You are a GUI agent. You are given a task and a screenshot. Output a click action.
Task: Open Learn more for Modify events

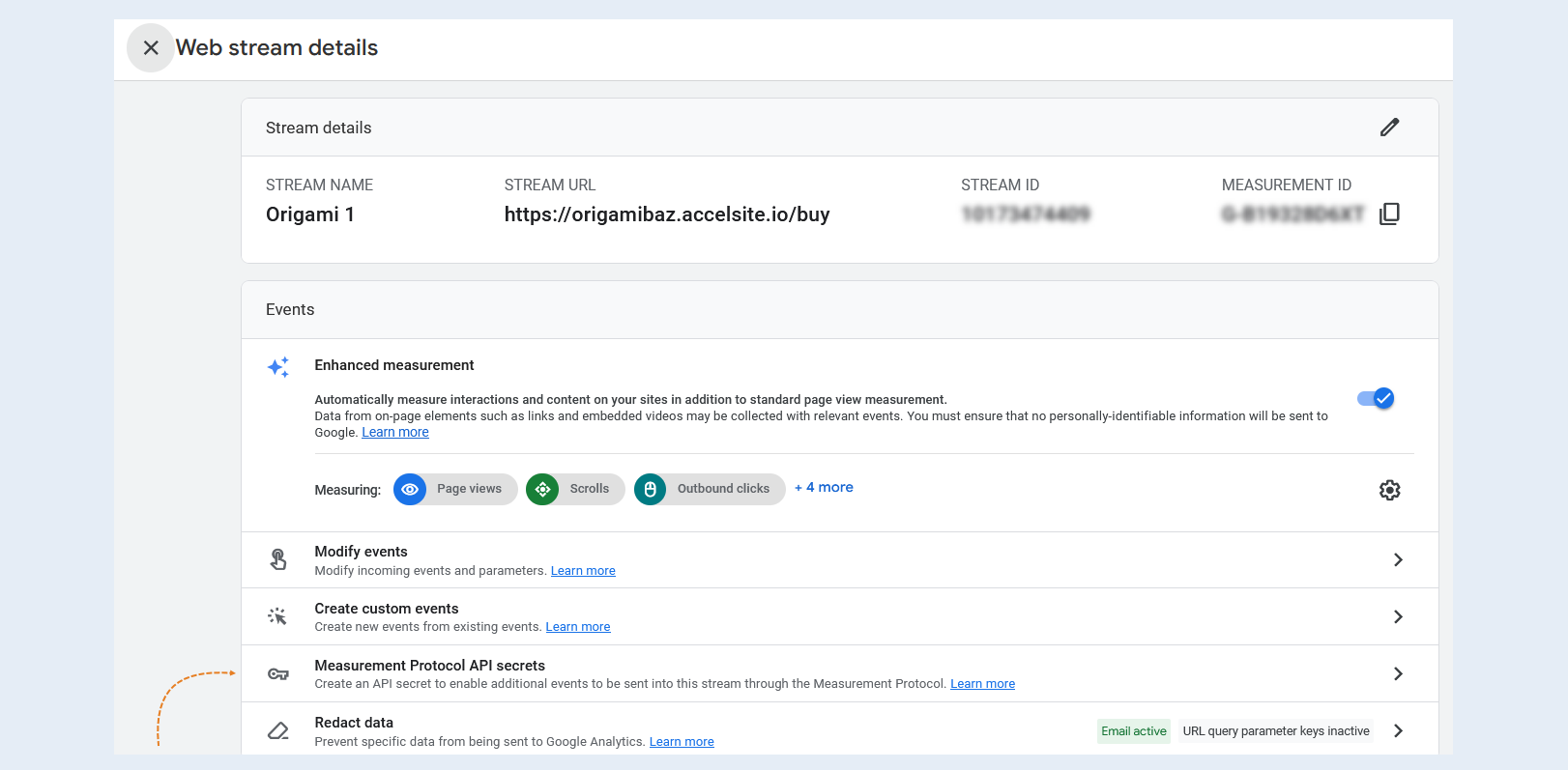[x=583, y=571]
